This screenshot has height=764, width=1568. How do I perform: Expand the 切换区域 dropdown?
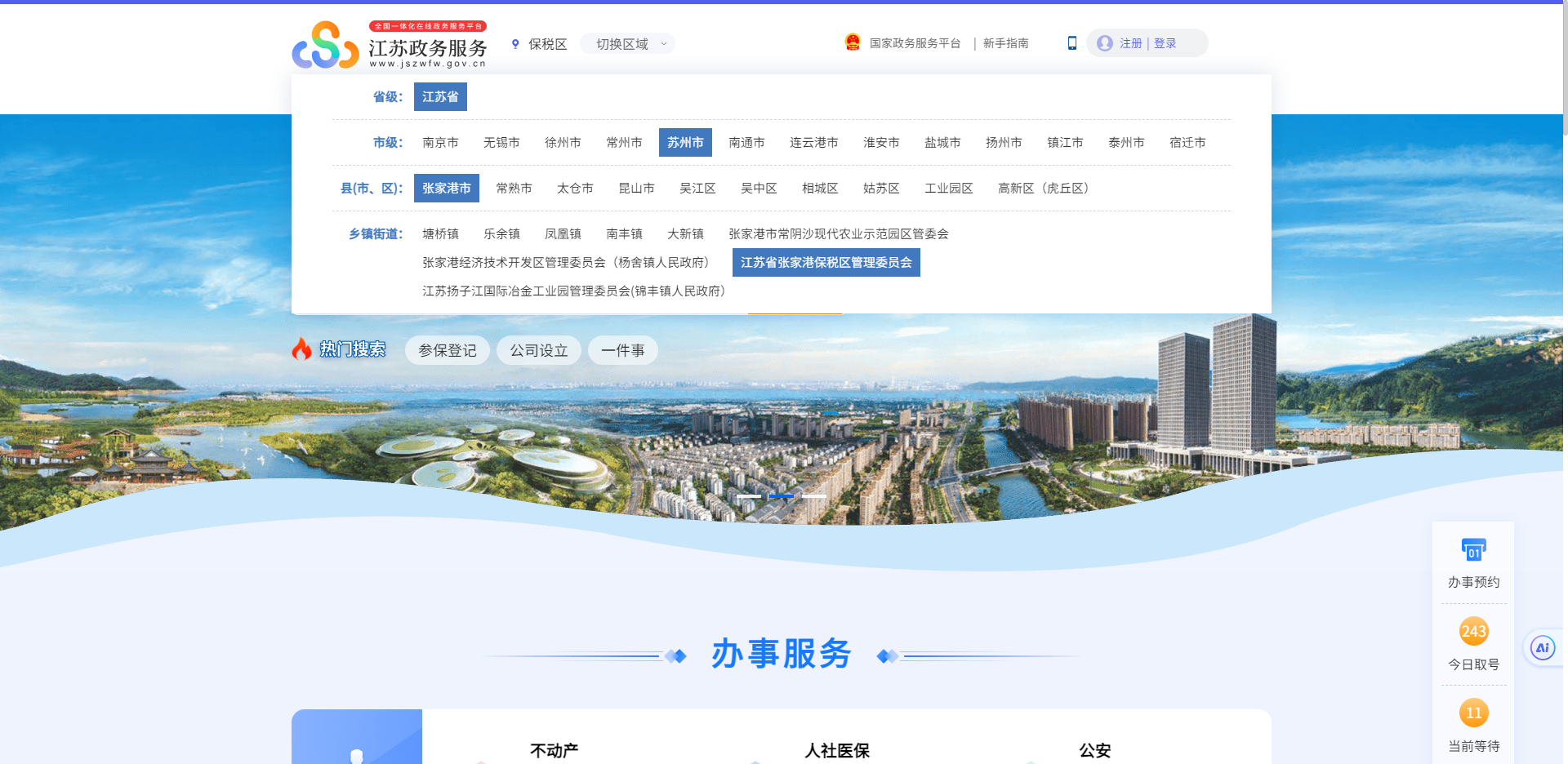627,44
